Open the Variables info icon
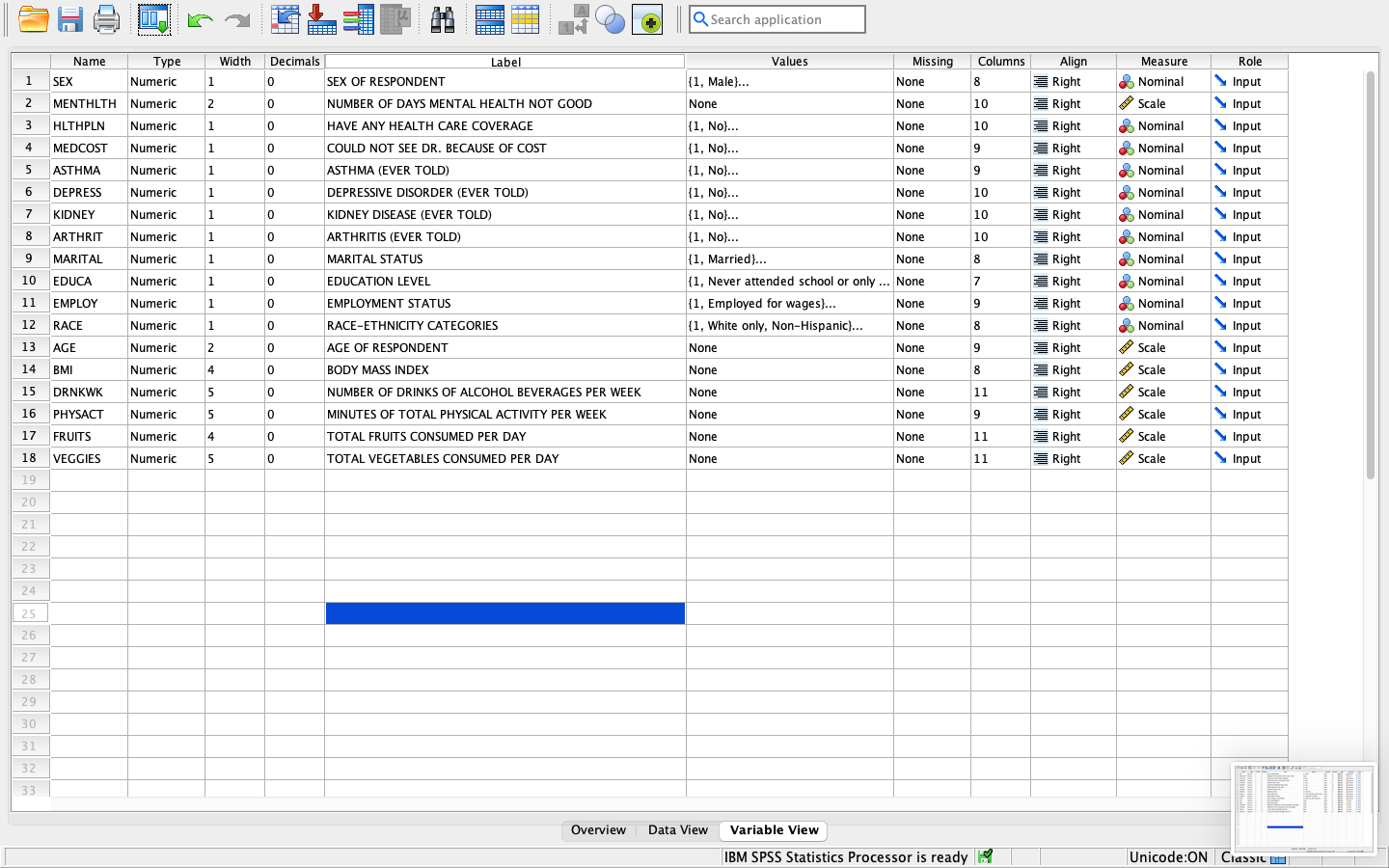The image size is (1389, 868). pyautogui.click(x=359, y=19)
